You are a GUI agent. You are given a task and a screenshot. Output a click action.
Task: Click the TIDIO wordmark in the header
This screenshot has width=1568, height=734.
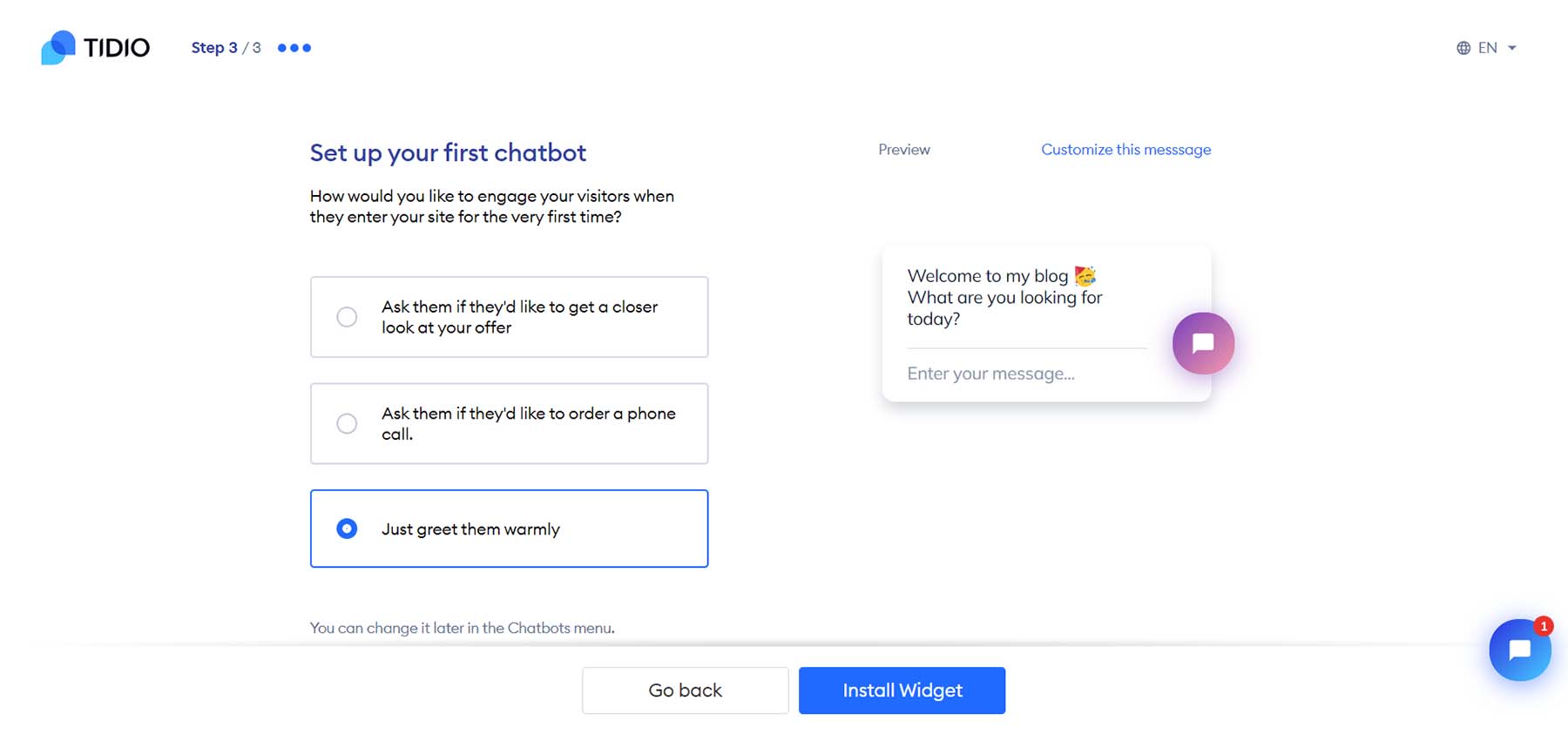click(117, 48)
